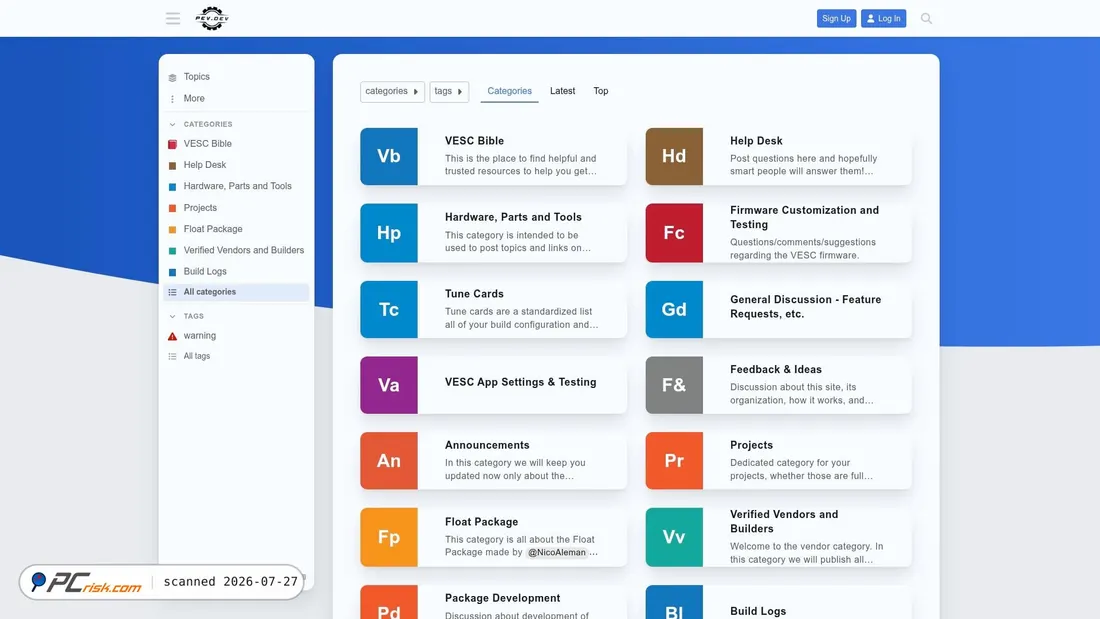Viewport: 1100px width, 619px height.
Task: Switch to the Top tab
Action: (x=601, y=91)
